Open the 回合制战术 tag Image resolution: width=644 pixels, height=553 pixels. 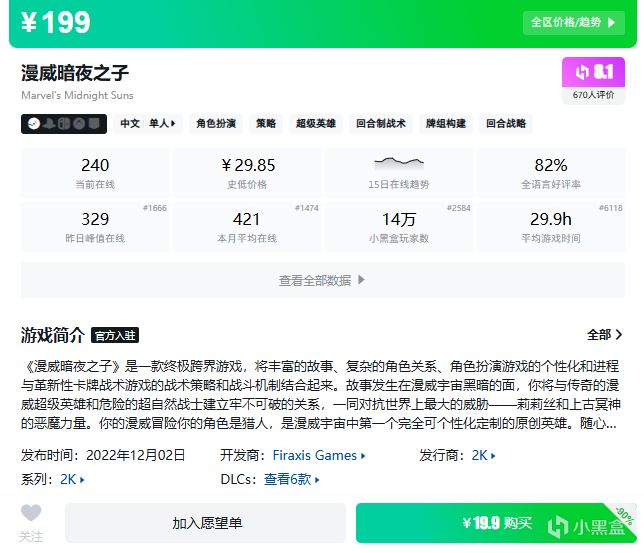[381, 124]
